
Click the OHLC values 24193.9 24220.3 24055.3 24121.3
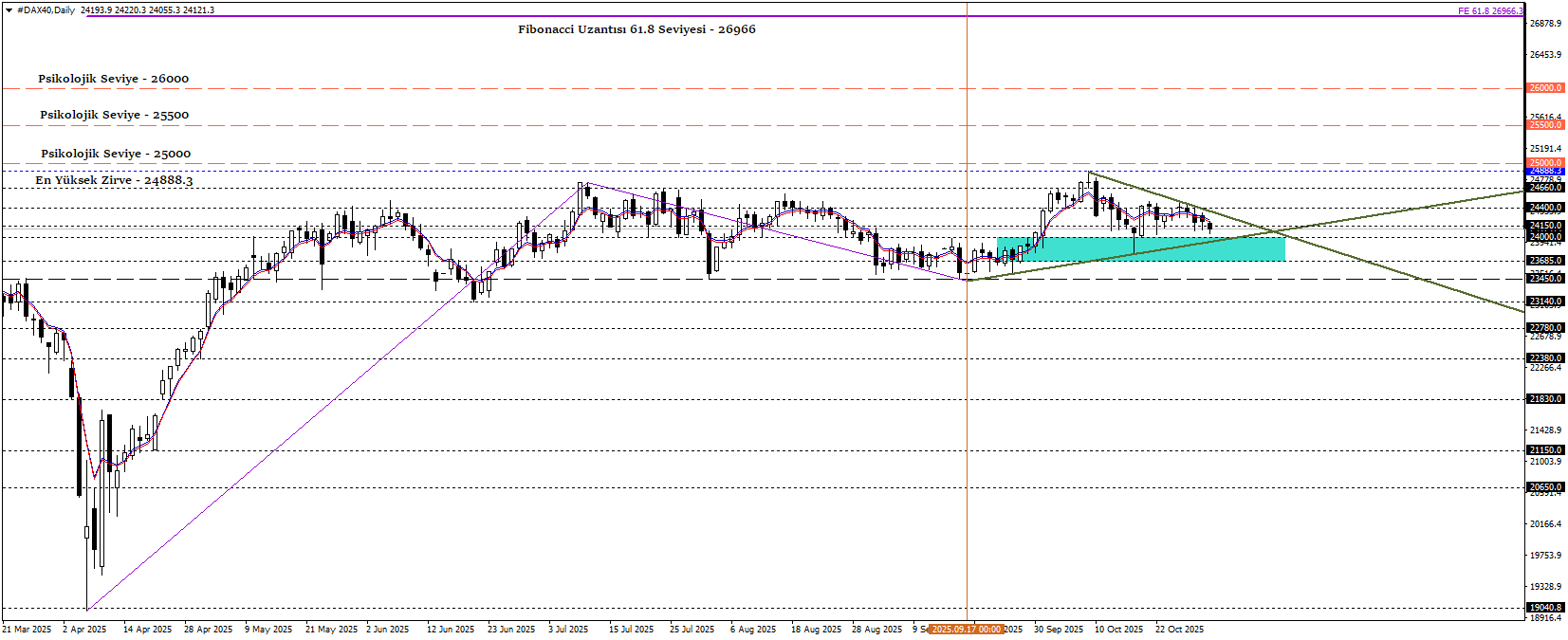pos(148,10)
